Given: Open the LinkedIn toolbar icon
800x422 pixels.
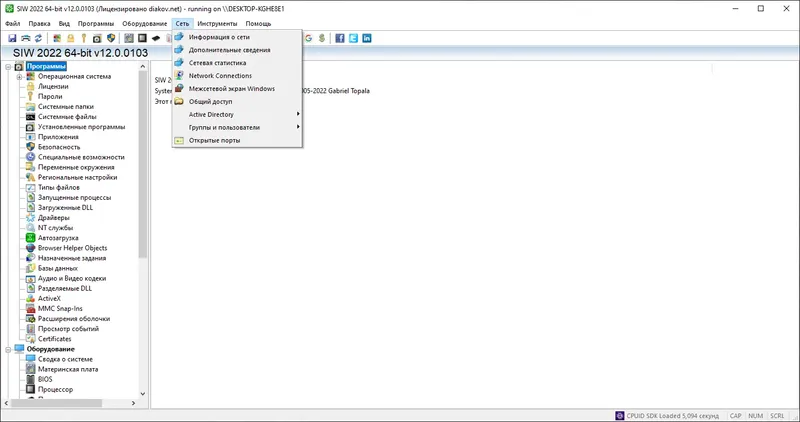Looking at the screenshot, I should click(x=366, y=38).
